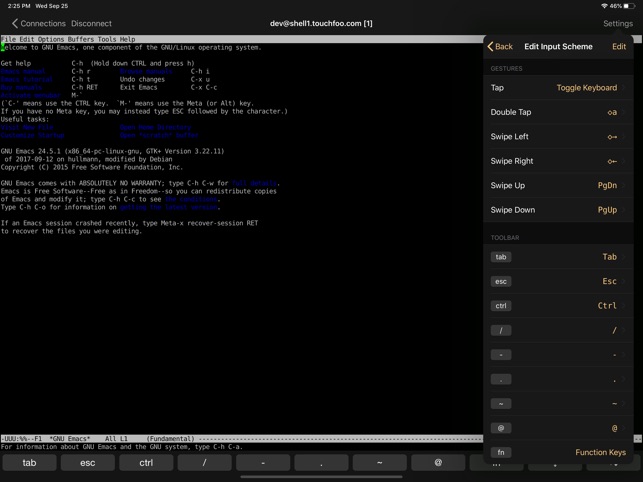Click the Wi-Fi icon in status bar
The width and height of the screenshot is (643, 482).
tap(604, 6)
